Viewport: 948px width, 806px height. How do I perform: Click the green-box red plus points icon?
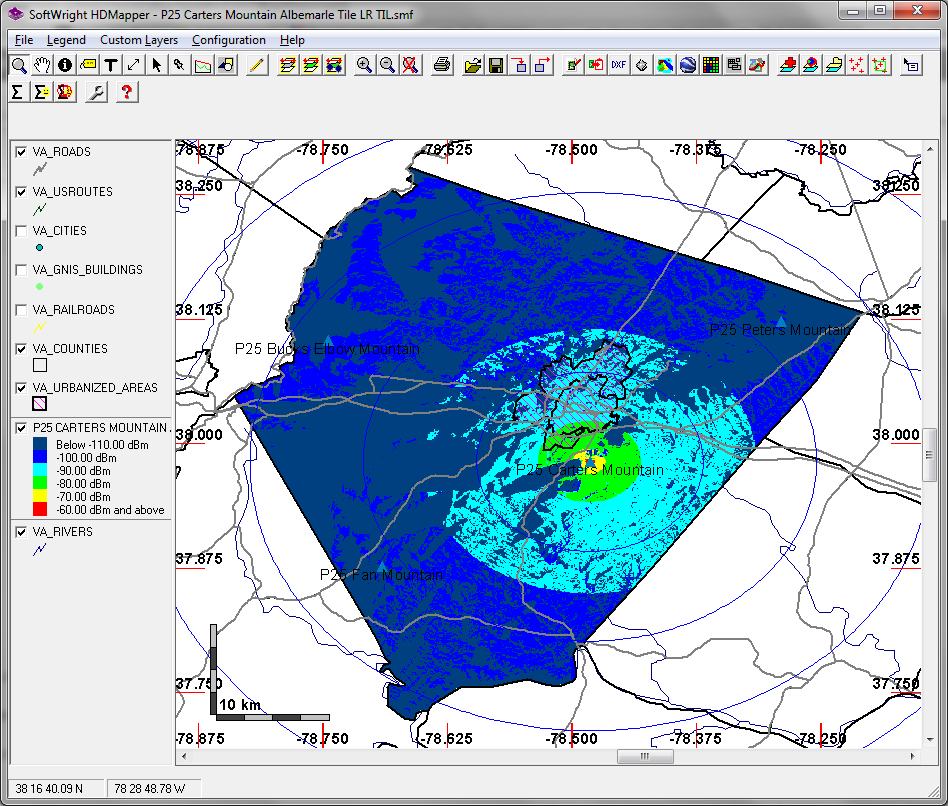pos(880,65)
